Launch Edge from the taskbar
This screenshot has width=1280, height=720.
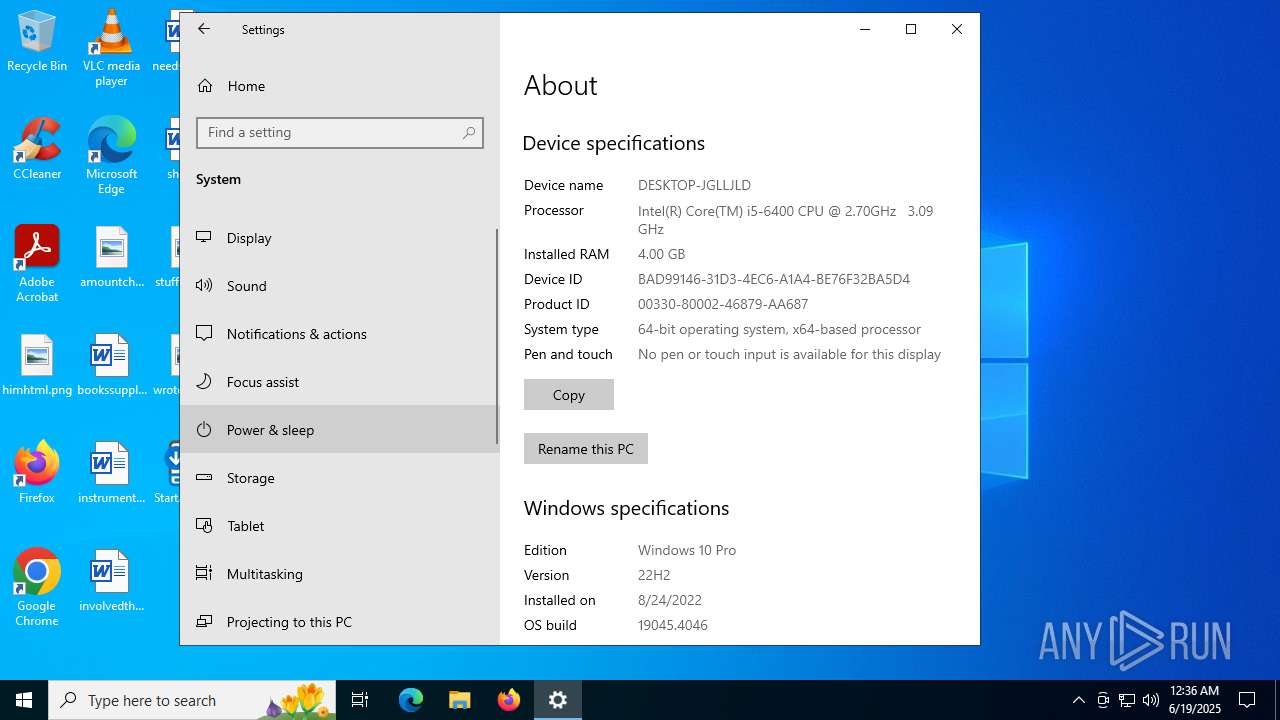[x=411, y=700]
